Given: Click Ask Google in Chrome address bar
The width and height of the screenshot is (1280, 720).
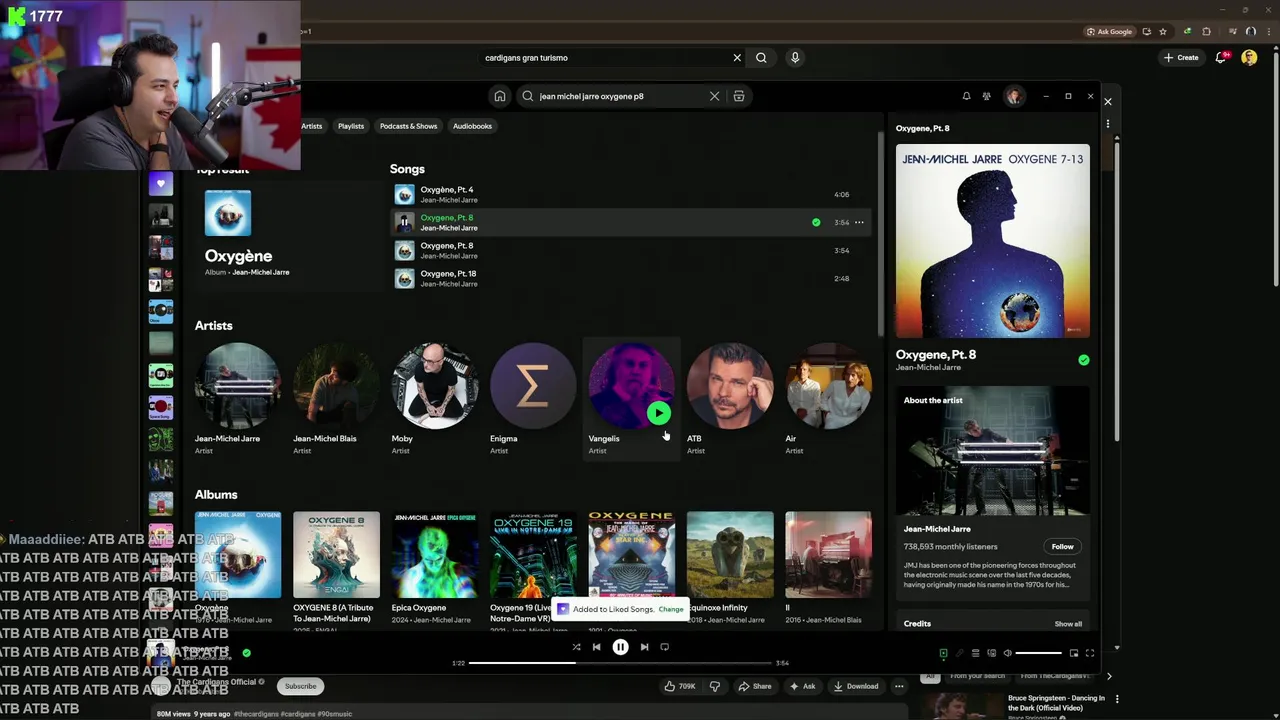Looking at the screenshot, I should pos(1110,31).
